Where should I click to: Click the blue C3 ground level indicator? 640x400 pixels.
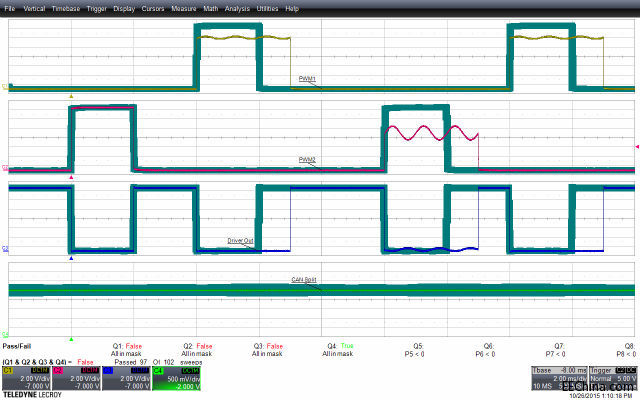(x=5, y=248)
